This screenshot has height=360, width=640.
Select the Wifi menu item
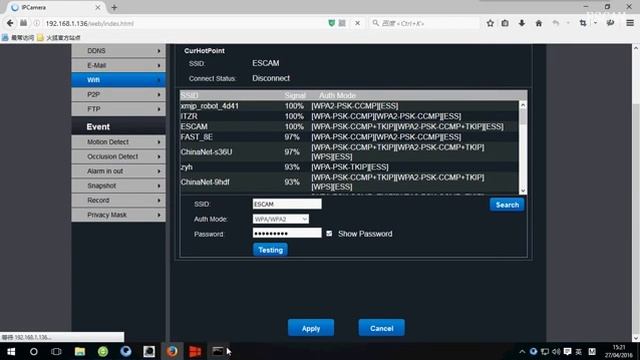click(x=118, y=80)
